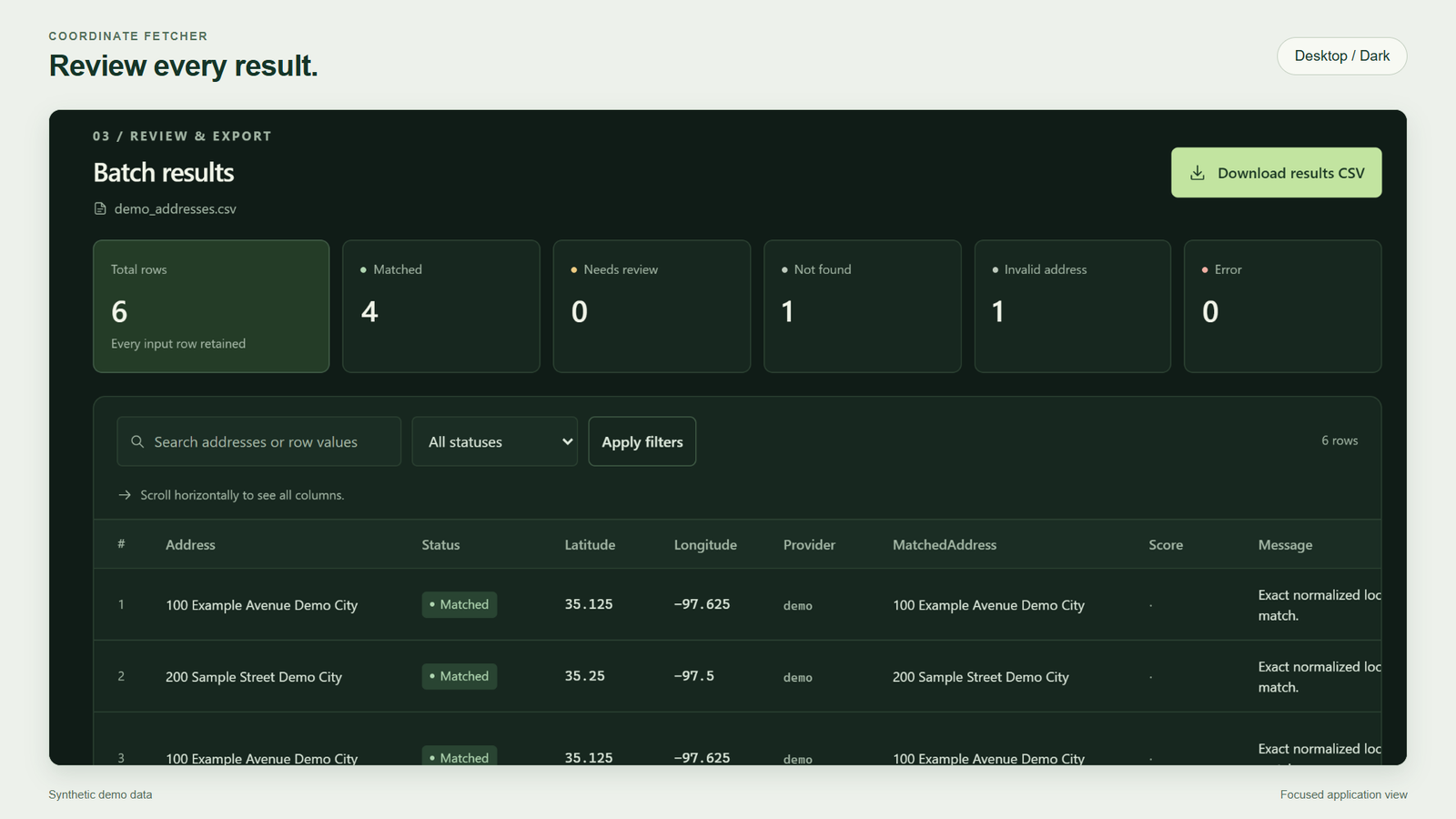Viewport: 1456px width, 819px height.
Task: Click the file icon beside demo_addresses.csv
Action: coord(100,209)
